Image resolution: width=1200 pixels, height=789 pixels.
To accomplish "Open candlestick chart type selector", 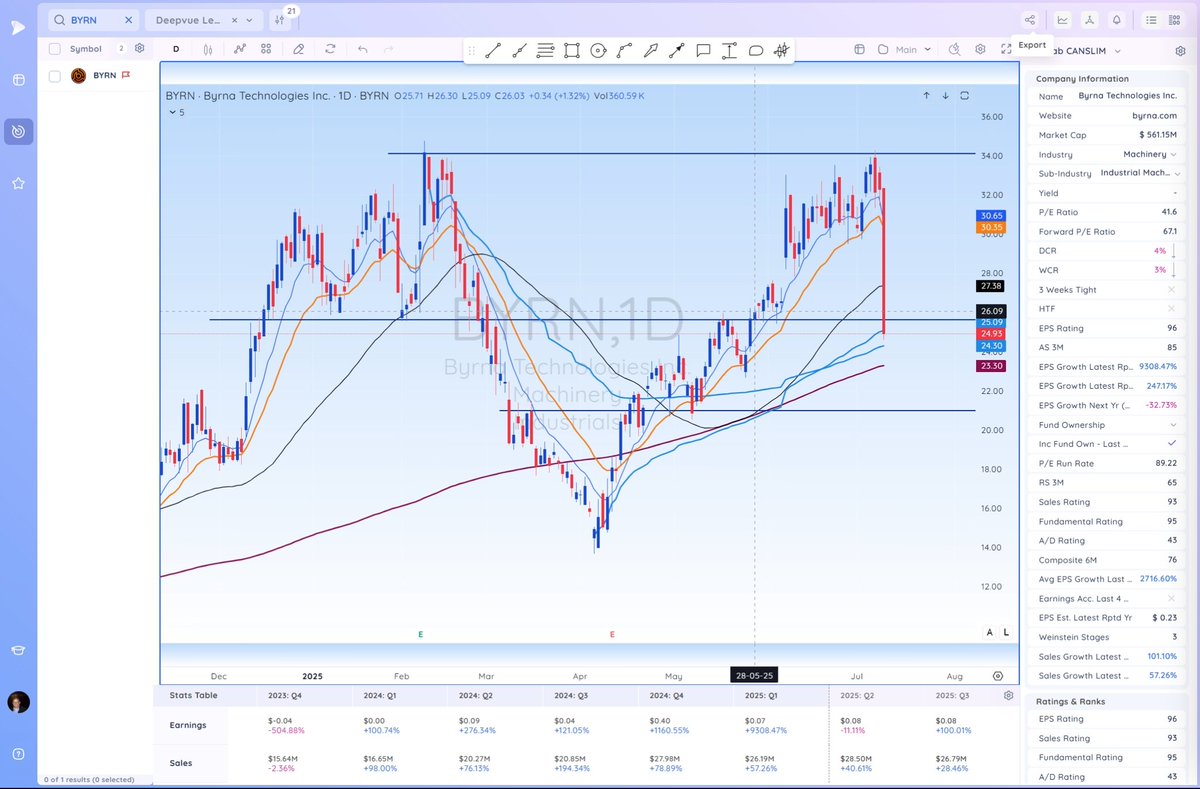I will click(x=208, y=49).
